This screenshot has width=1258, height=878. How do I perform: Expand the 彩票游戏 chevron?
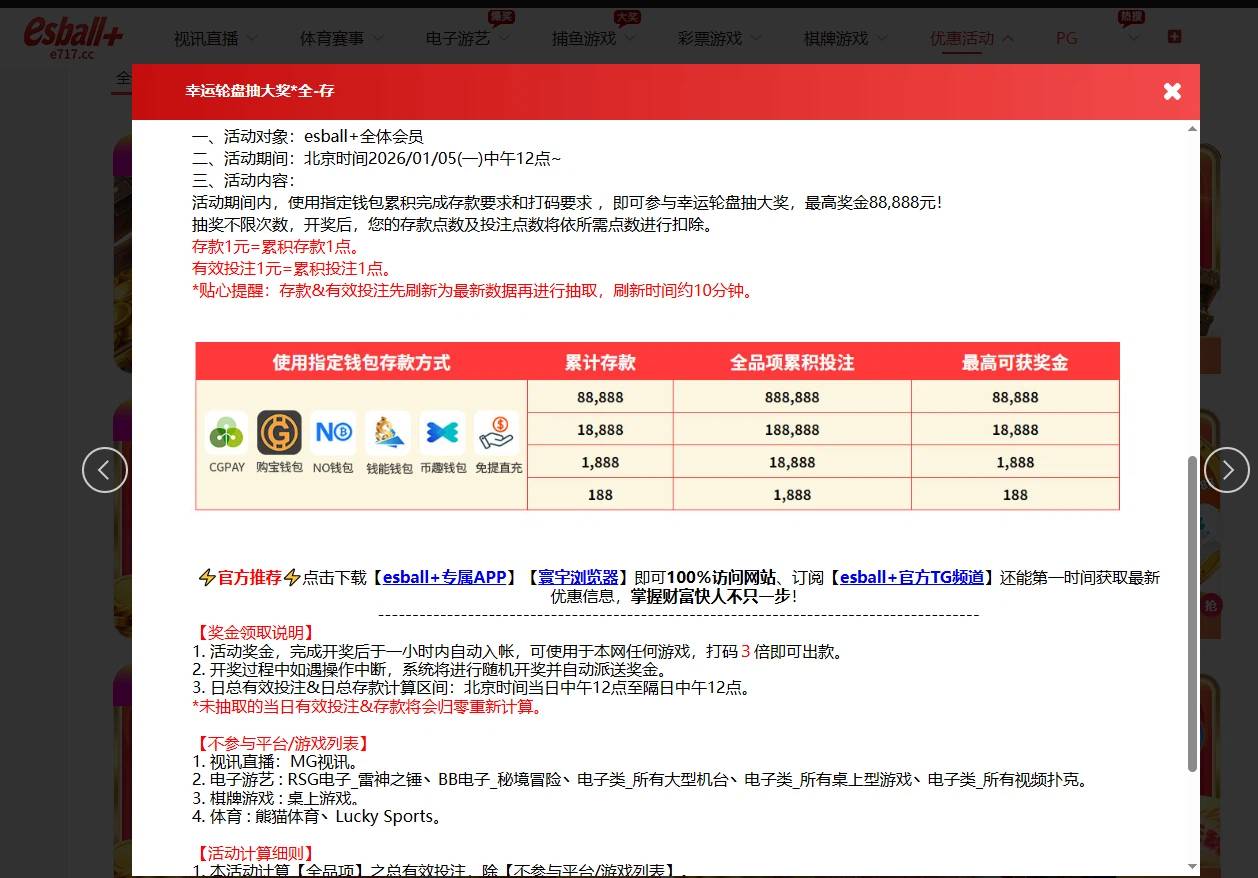755,38
